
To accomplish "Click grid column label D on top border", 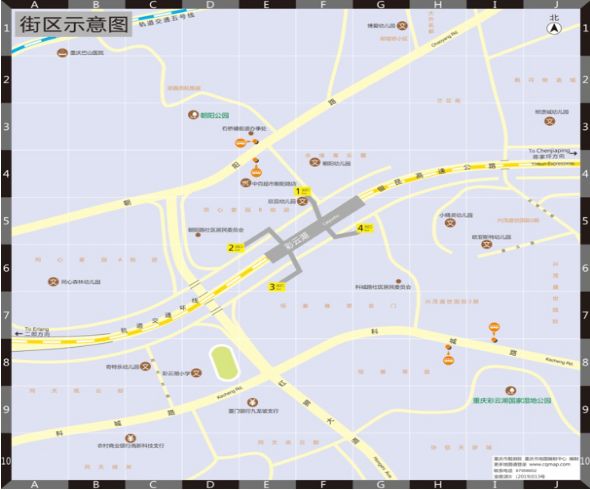I will pyautogui.click(x=210, y=5).
